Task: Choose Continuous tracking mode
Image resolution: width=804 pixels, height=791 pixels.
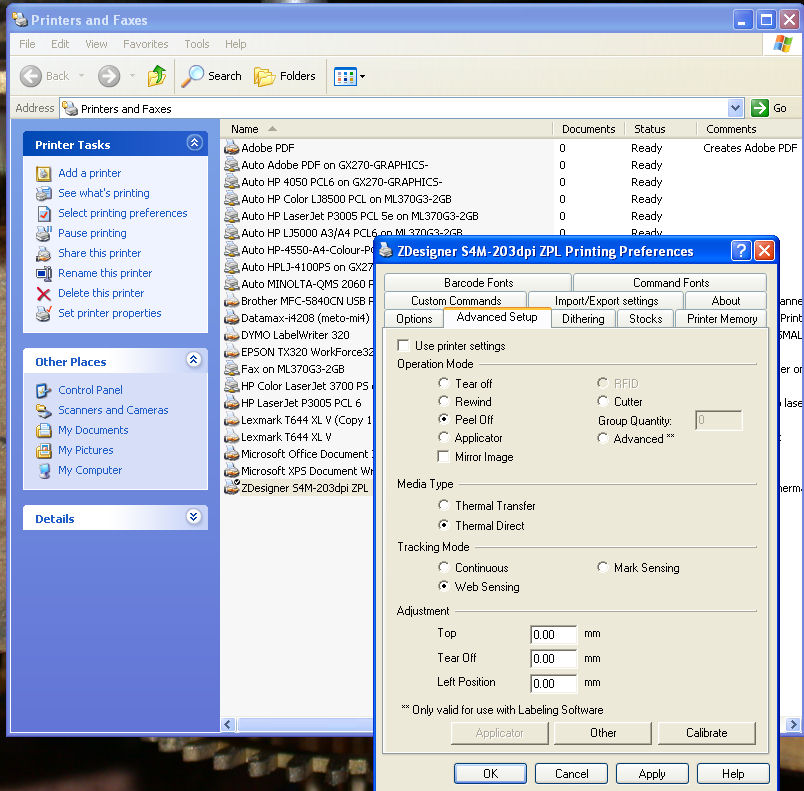Action: pos(444,567)
